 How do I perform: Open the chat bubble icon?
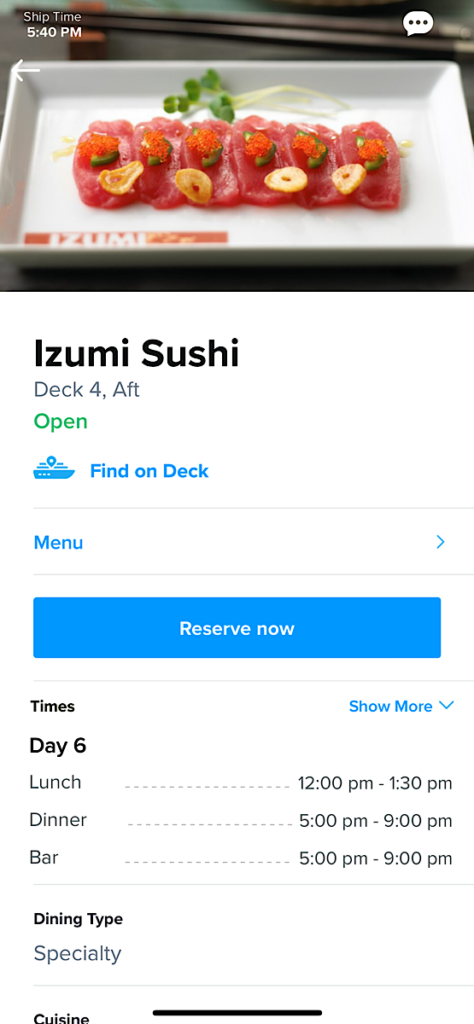pyautogui.click(x=418, y=24)
